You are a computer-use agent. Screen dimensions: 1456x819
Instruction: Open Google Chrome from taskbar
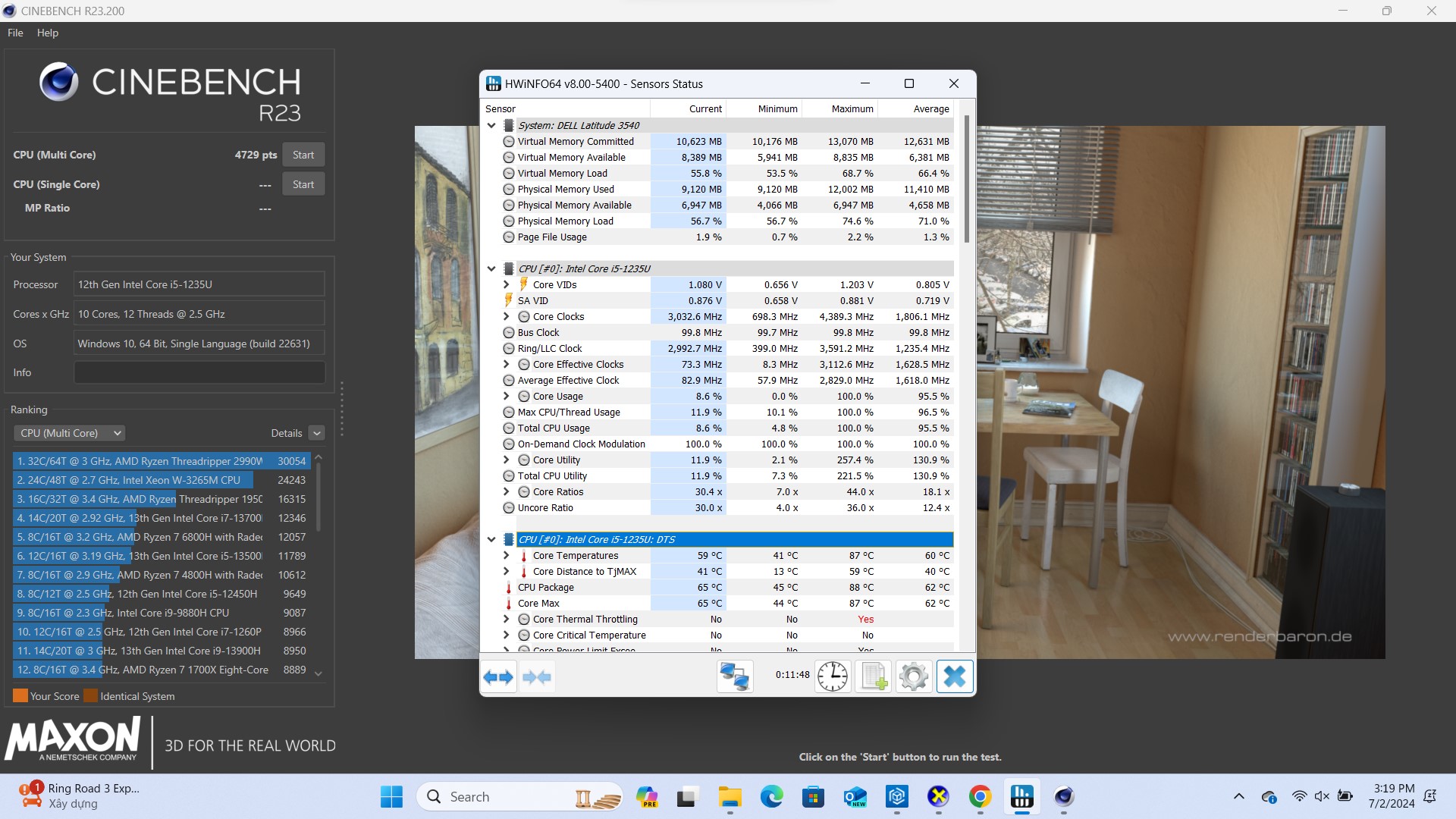980,797
